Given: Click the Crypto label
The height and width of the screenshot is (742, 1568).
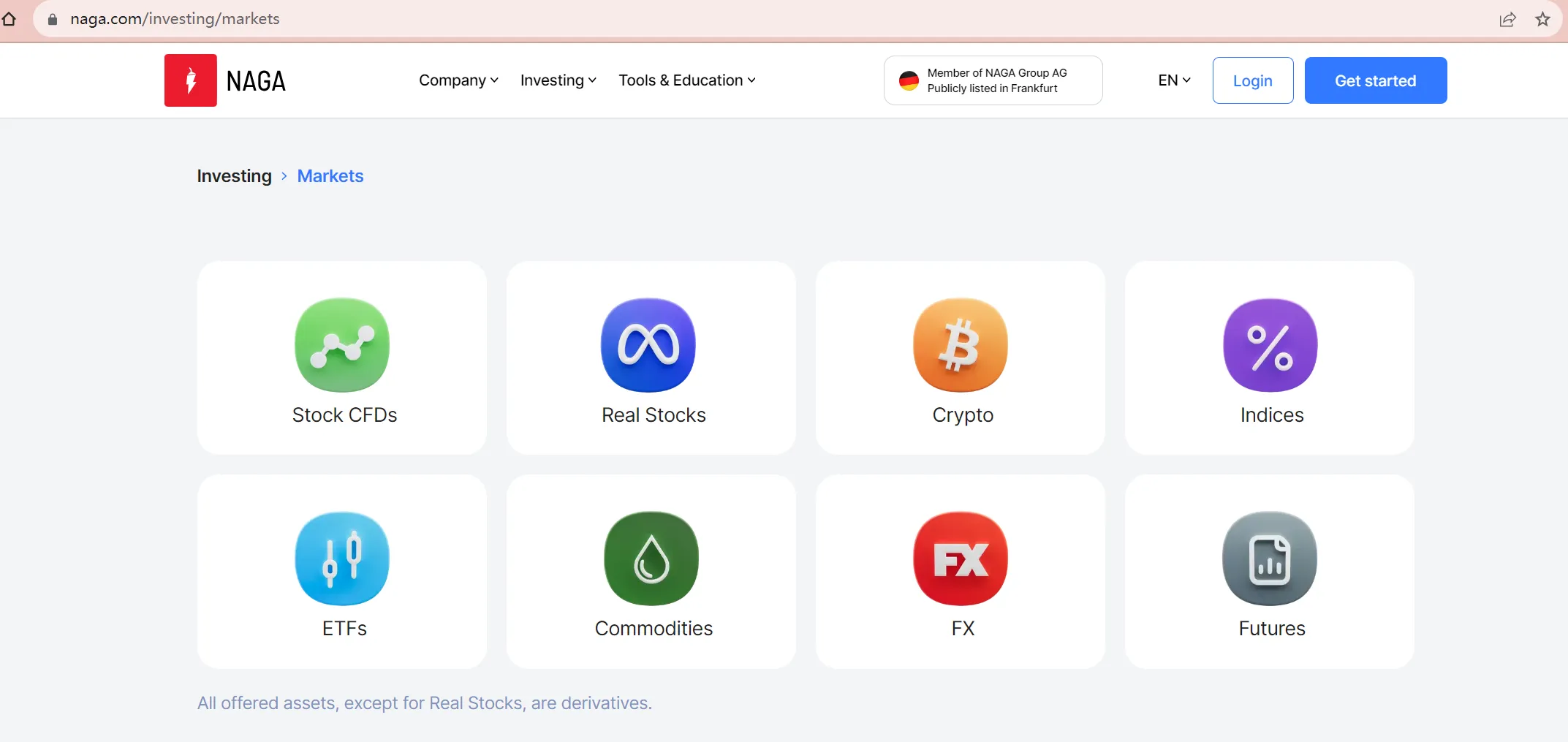Looking at the screenshot, I should pos(963,415).
